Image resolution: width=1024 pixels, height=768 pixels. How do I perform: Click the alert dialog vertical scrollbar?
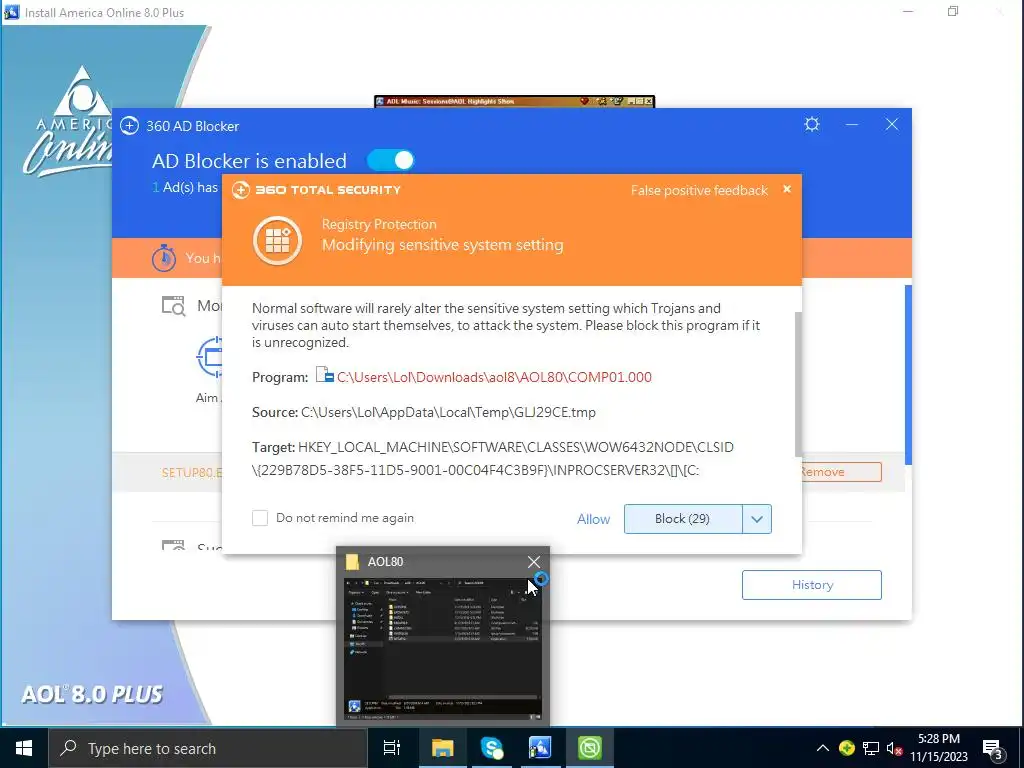point(798,384)
